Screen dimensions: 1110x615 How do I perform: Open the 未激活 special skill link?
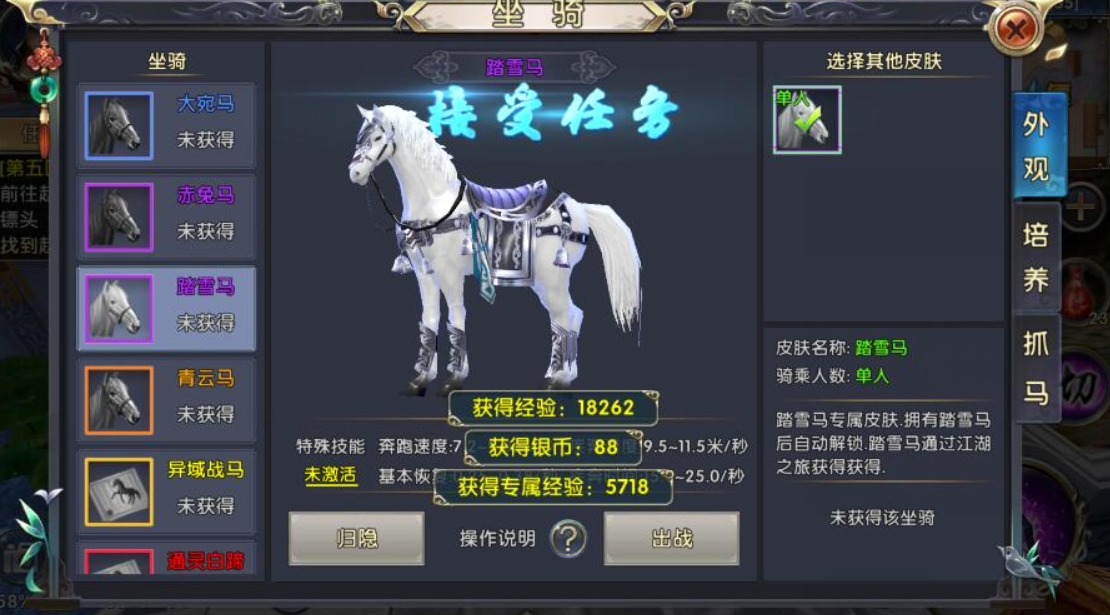331,475
